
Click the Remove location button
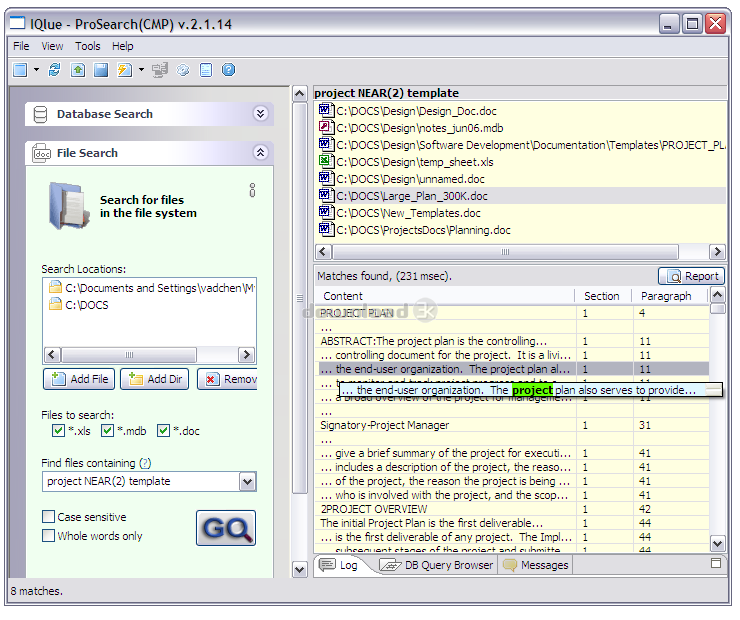[227, 379]
